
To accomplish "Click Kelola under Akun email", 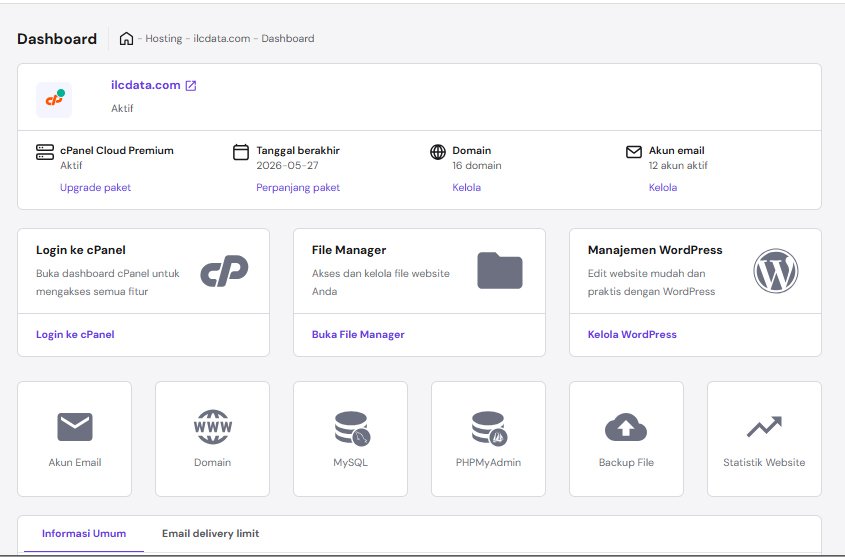I will 662,187.
